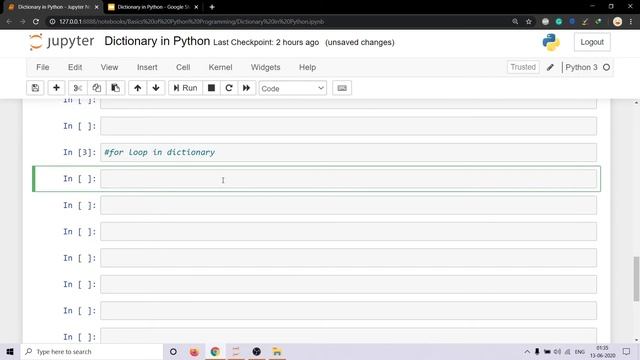Rename the notebook title Dictionary in Python
The image size is (640, 360).
157,41
